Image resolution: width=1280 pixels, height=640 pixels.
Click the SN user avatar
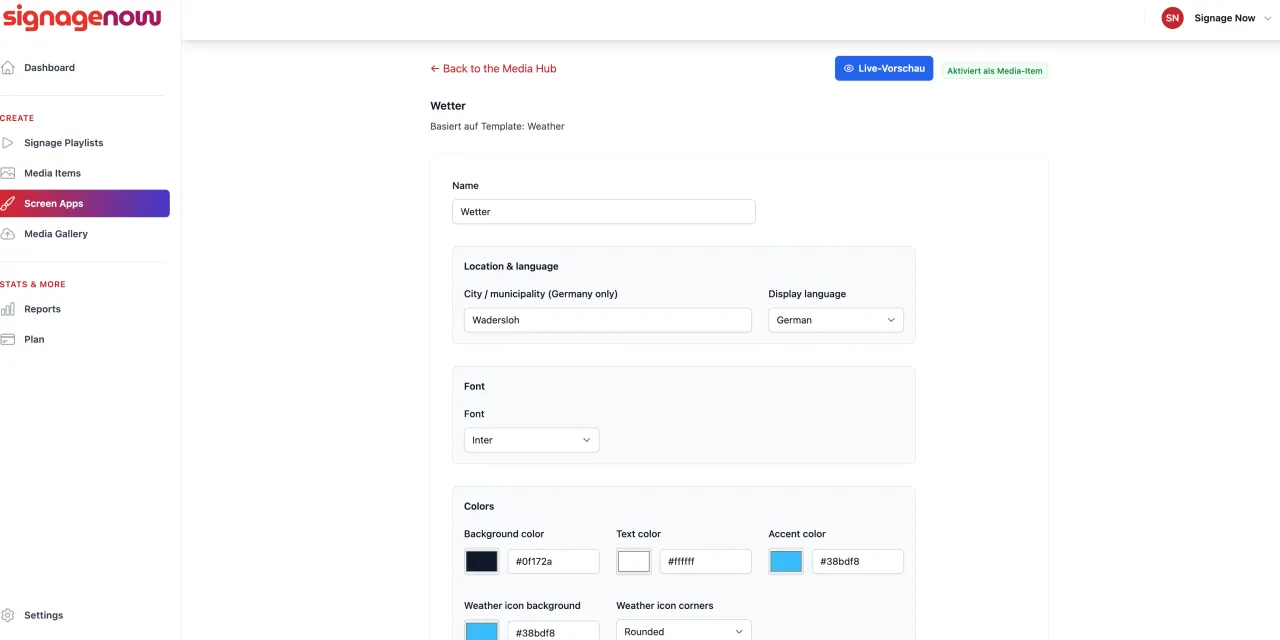[1172, 18]
